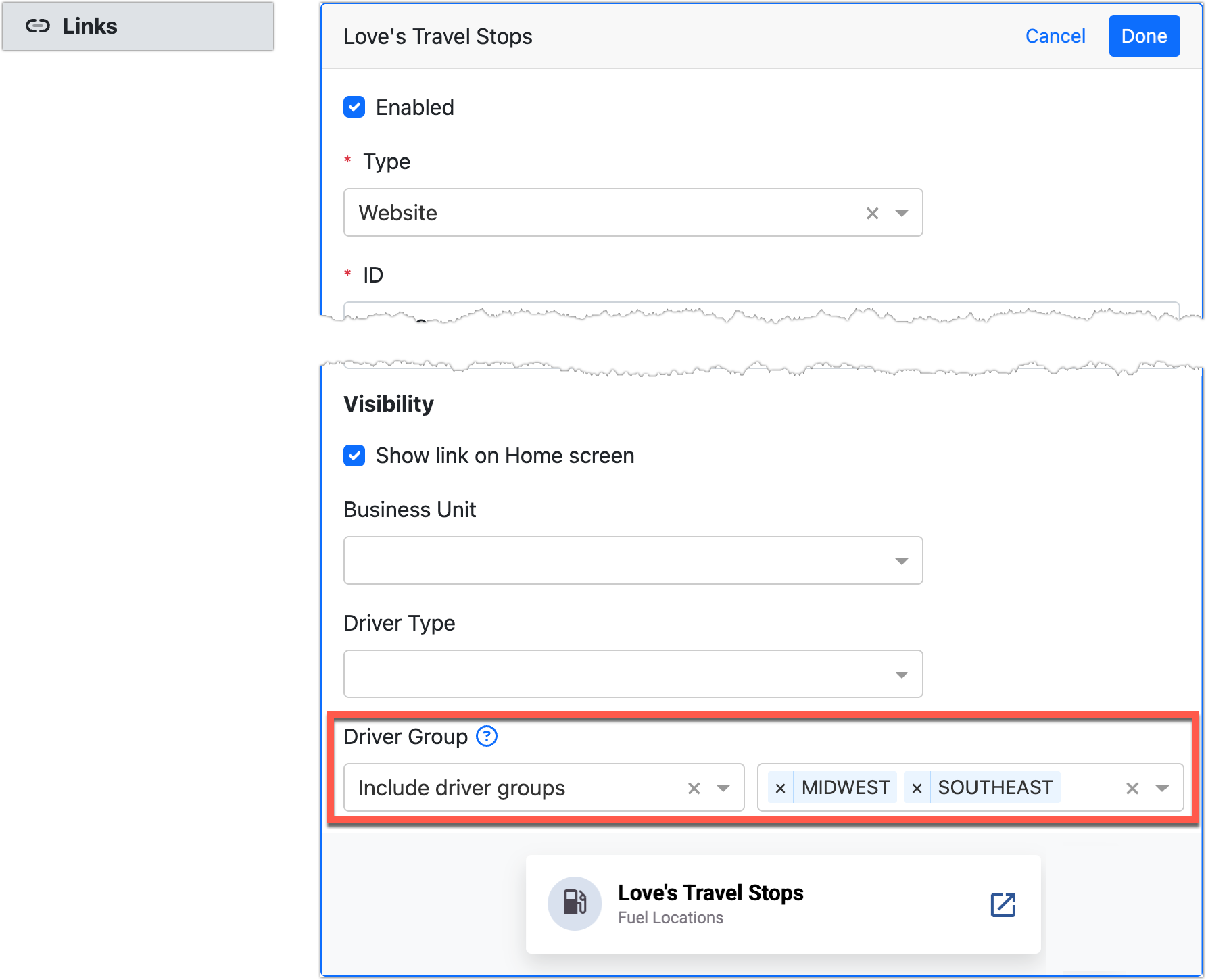Open the Driver Group help icon
This screenshot has height=980, width=1206.
click(x=487, y=736)
